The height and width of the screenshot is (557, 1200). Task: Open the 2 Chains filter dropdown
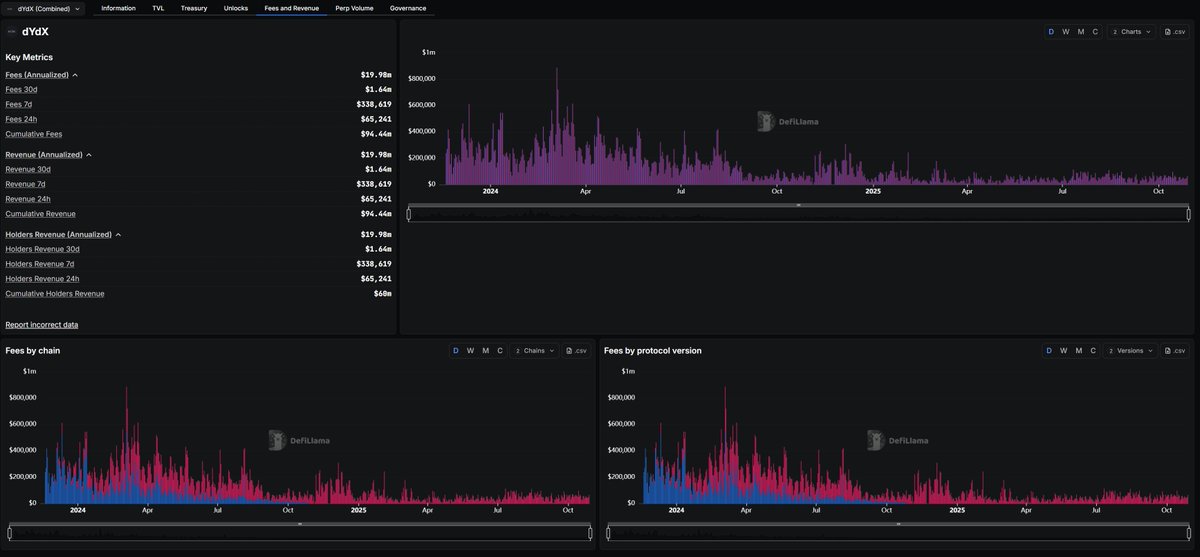pos(533,351)
